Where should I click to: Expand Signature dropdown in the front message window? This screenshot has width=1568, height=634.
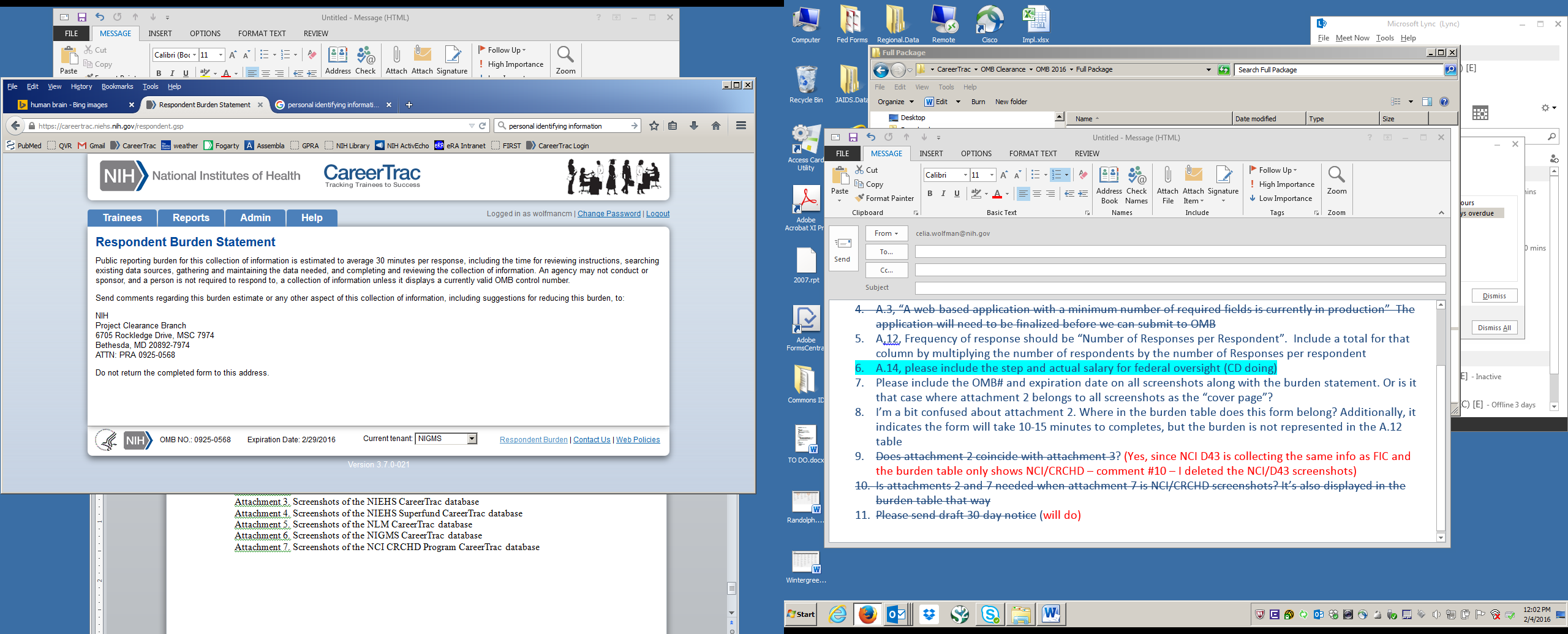click(1223, 201)
